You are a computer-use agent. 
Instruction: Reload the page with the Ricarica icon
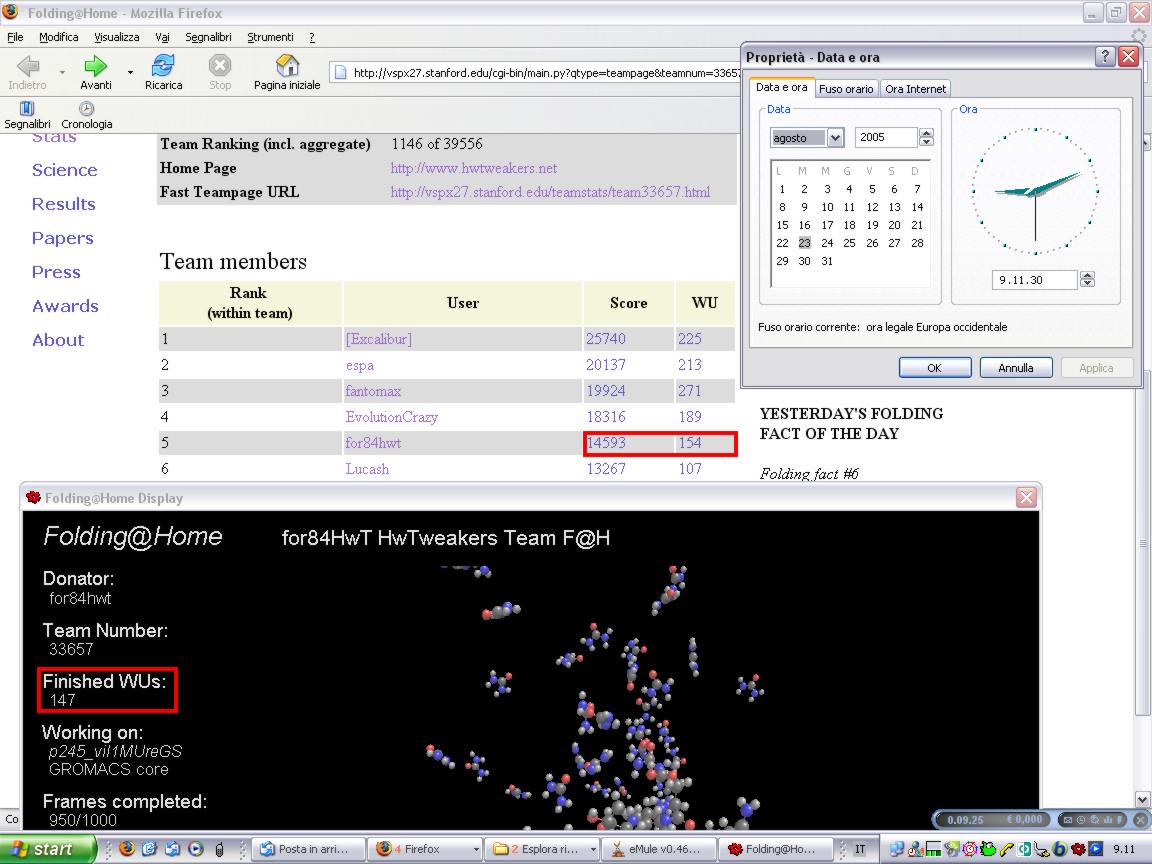[163, 65]
